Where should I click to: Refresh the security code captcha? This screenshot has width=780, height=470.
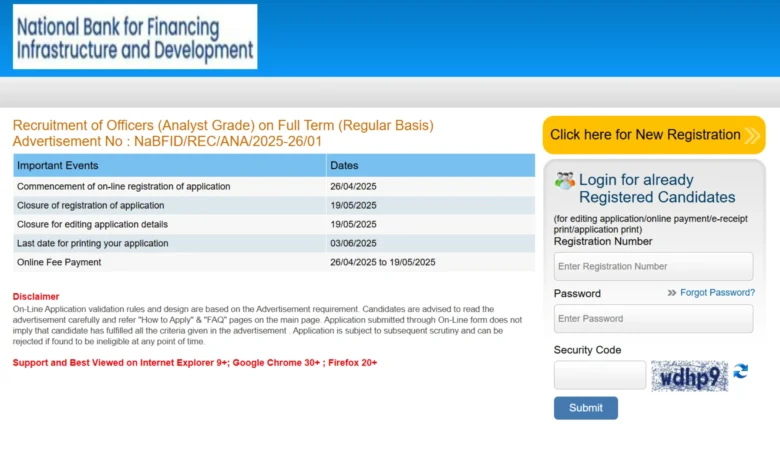pos(741,371)
